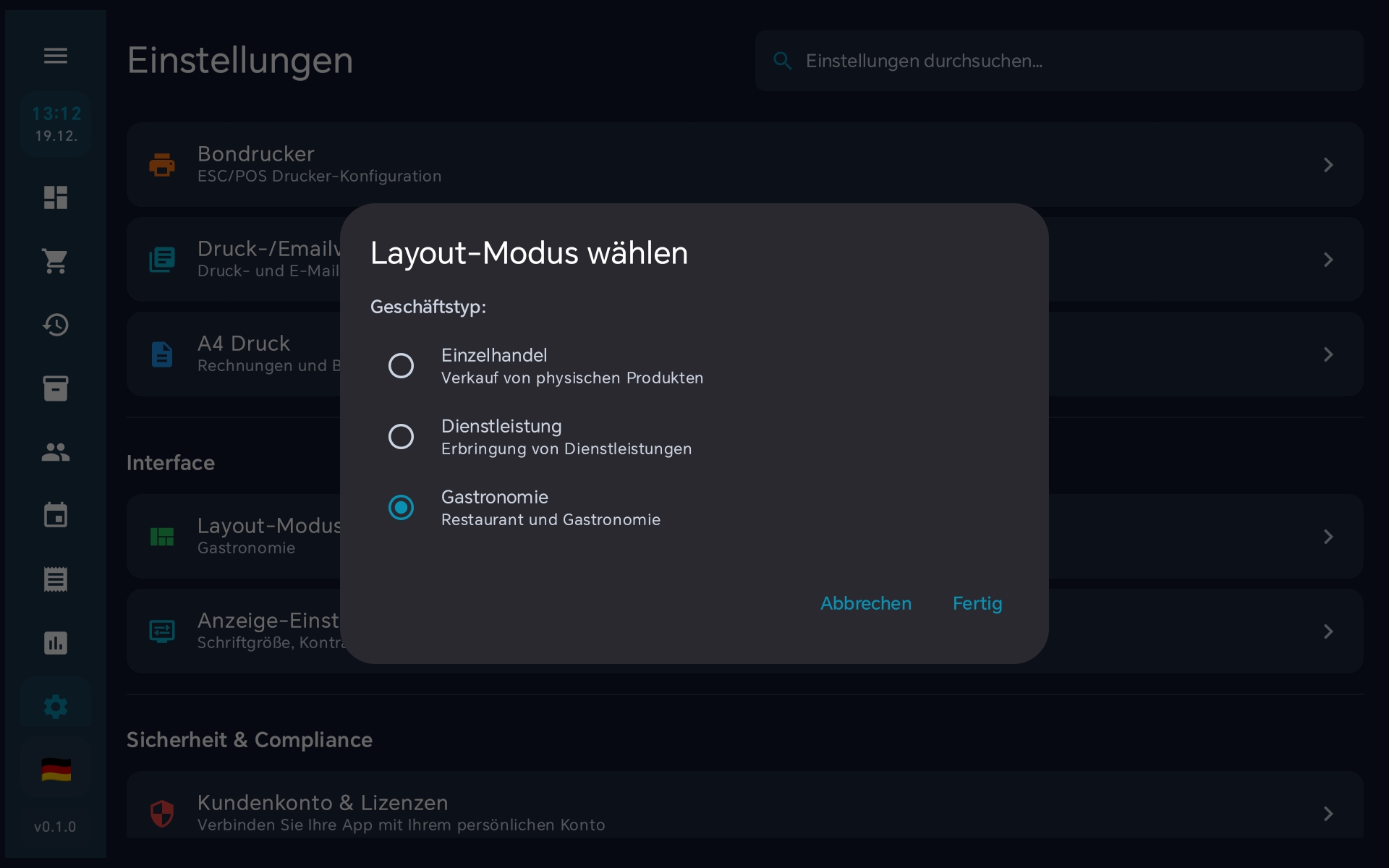Expand the Kundenkonto & Lizenzen chevron
The height and width of the screenshot is (868, 1389).
pos(1328,813)
